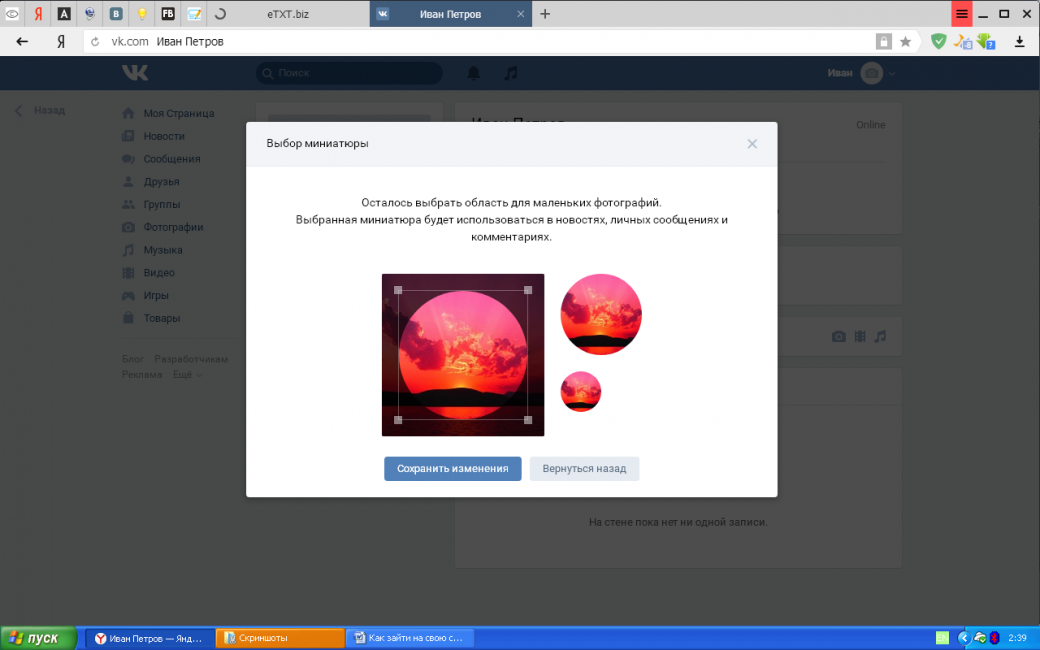
Task: Open the music note icon in header
Action: (x=511, y=73)
